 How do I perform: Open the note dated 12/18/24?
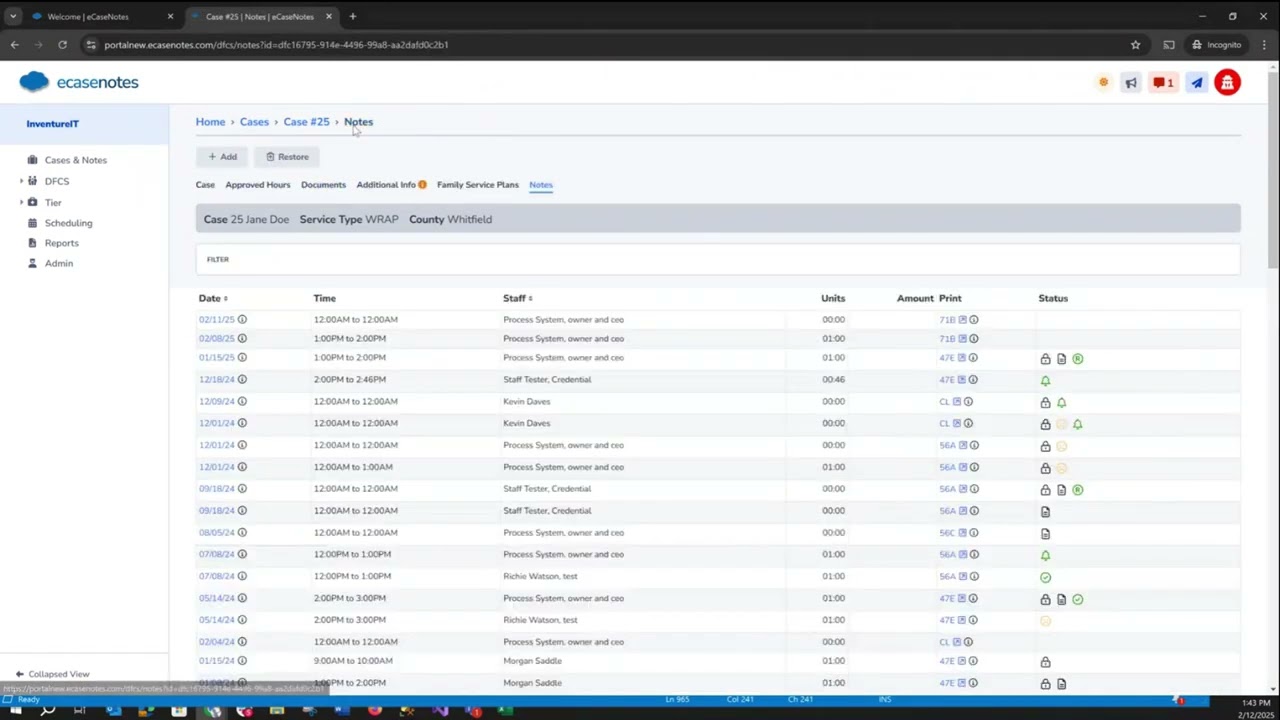click(x=216, y=380)
